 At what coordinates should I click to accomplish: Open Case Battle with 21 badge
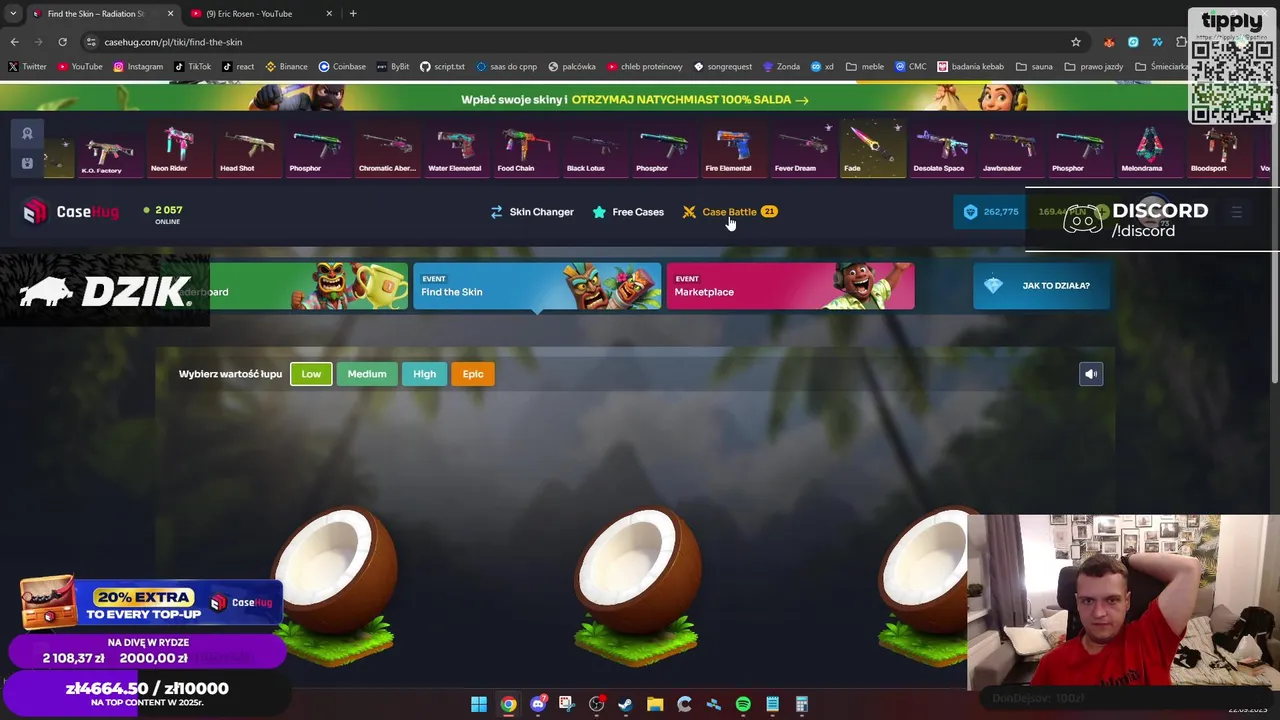tap(730, 212)
